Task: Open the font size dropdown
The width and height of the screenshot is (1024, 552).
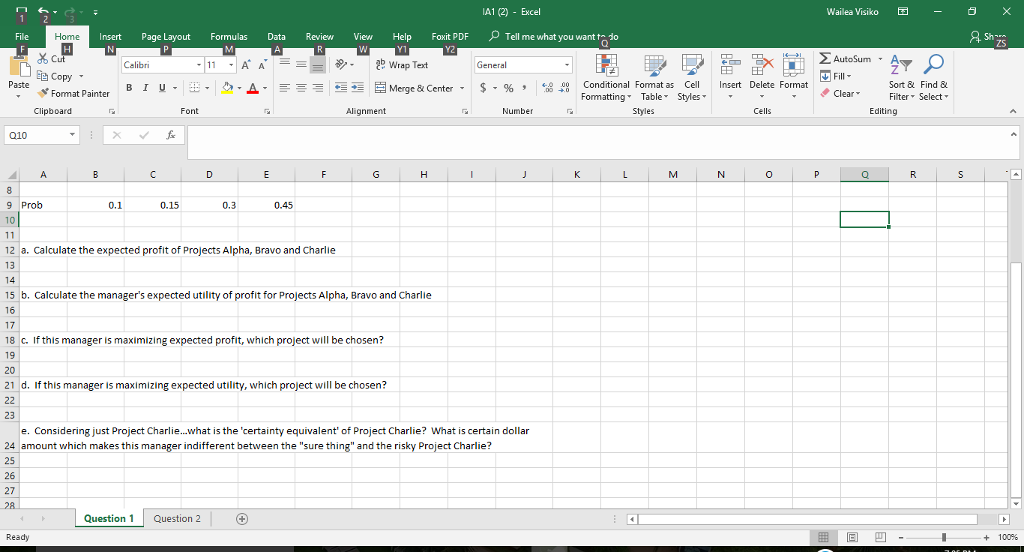Action: (231, 65)
